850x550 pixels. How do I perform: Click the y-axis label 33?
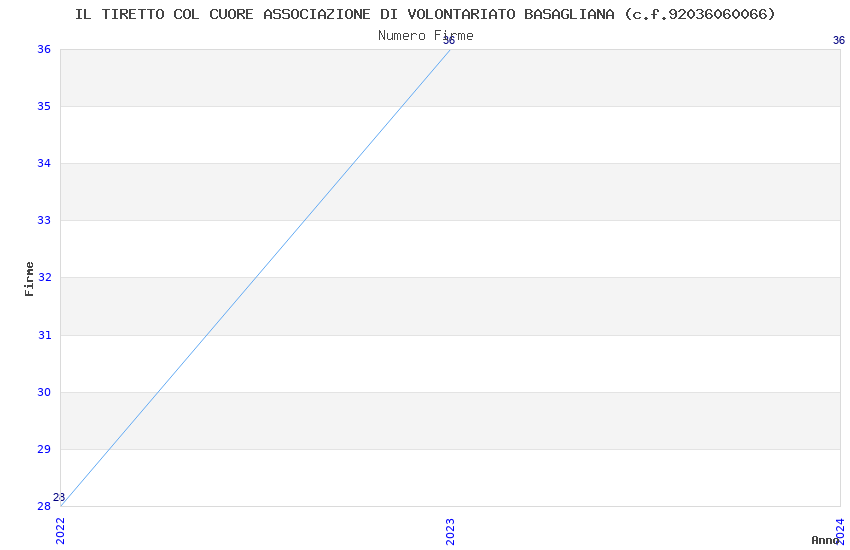[x=44, y=220]
